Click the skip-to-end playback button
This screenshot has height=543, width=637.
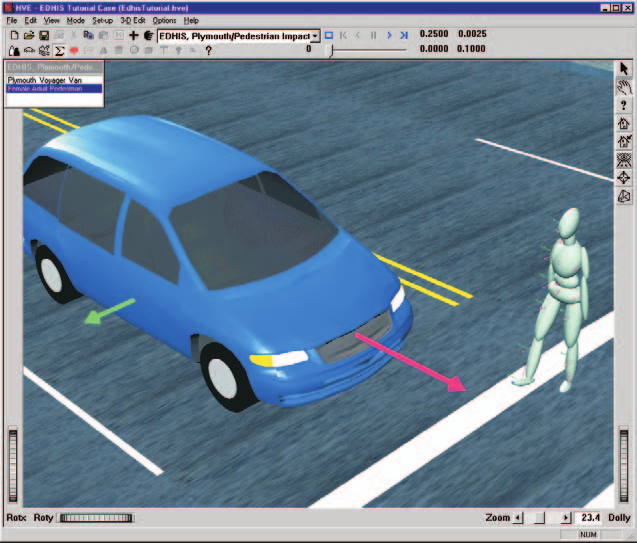point(404,36)
